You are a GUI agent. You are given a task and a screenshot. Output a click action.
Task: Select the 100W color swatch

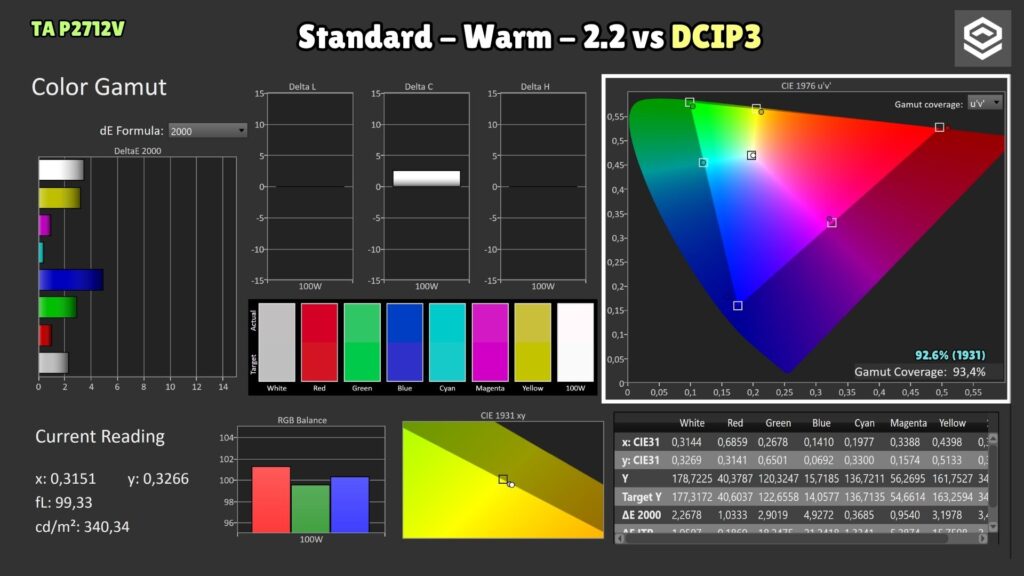coord(575,342)
